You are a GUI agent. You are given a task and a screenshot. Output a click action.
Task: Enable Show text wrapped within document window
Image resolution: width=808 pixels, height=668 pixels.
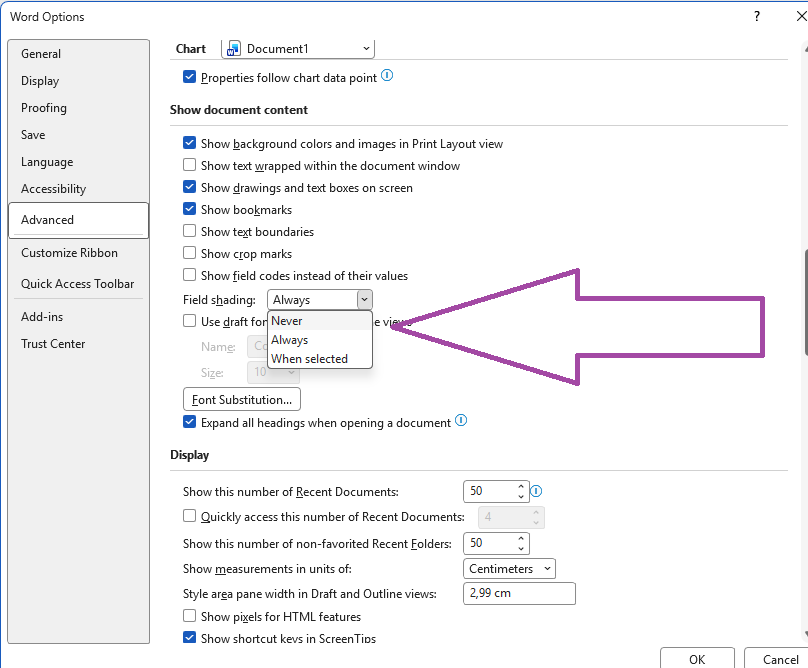tap(189, 165)
